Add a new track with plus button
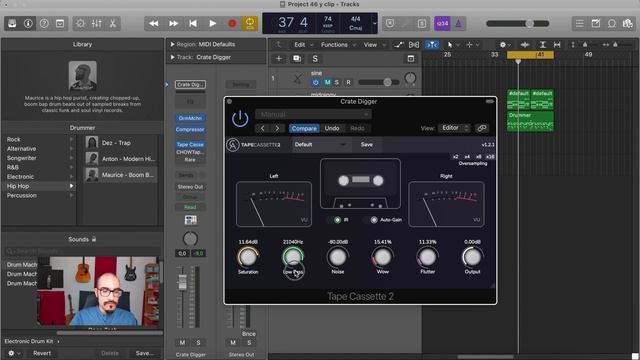This screenshot has width=640, height=360. click(x=279, y=59)
